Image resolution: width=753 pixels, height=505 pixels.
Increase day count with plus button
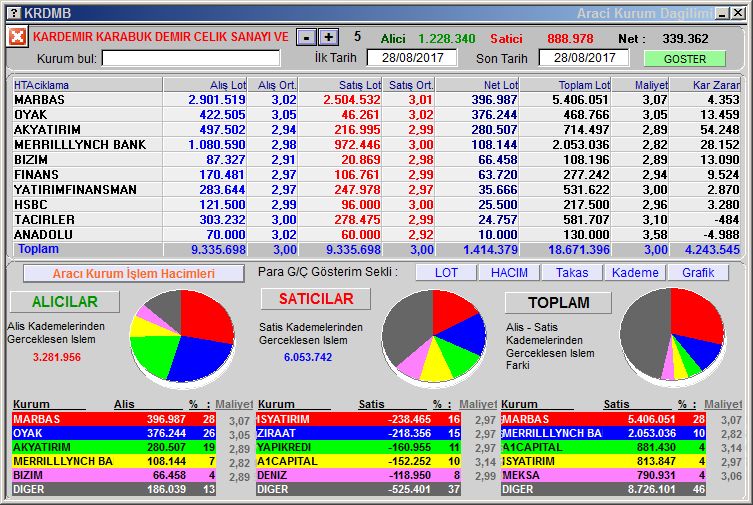328,37
